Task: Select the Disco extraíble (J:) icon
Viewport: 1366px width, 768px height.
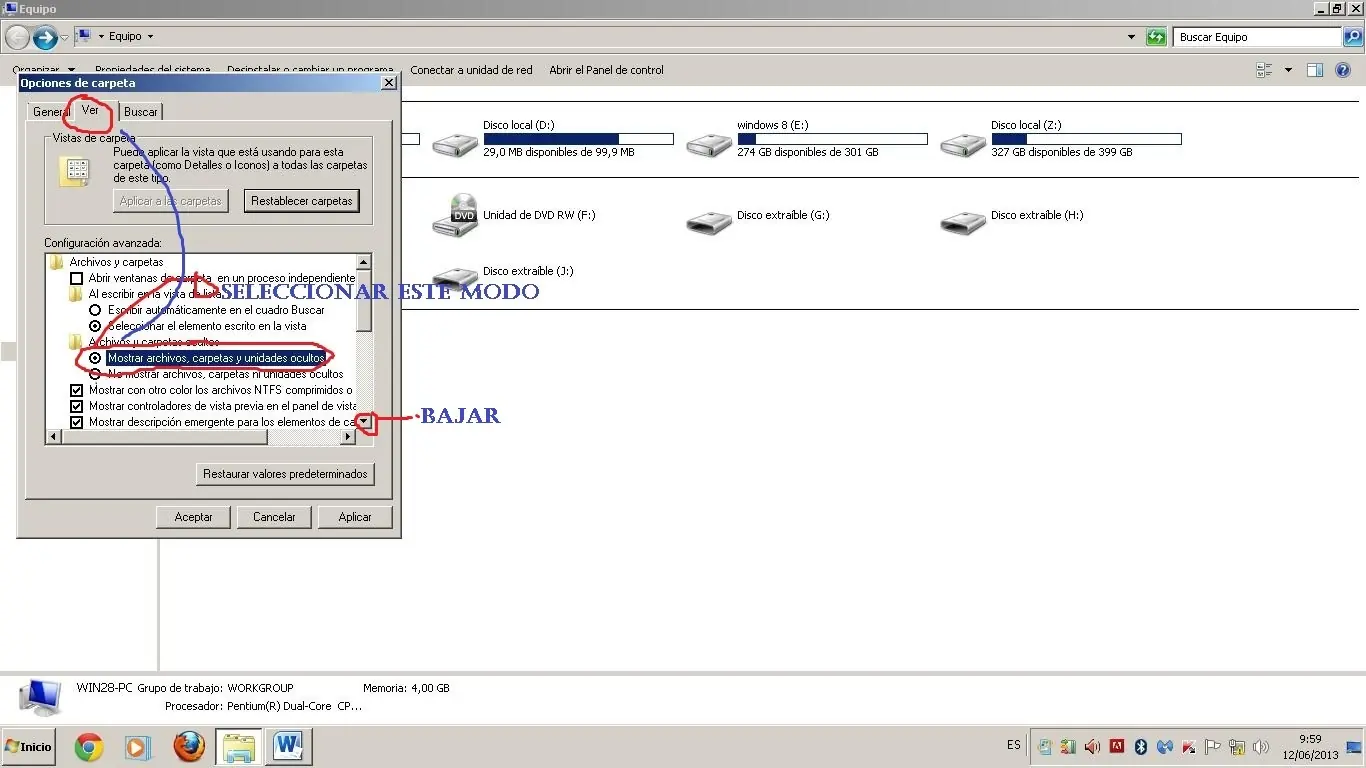Action: [x=455, y=277]
